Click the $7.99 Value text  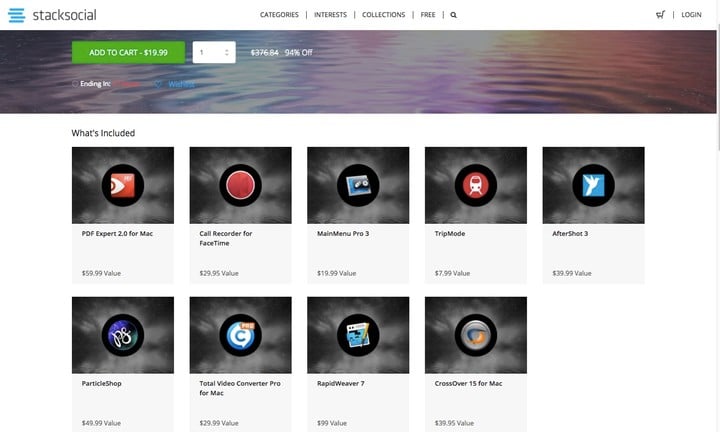tap(452, 273)
